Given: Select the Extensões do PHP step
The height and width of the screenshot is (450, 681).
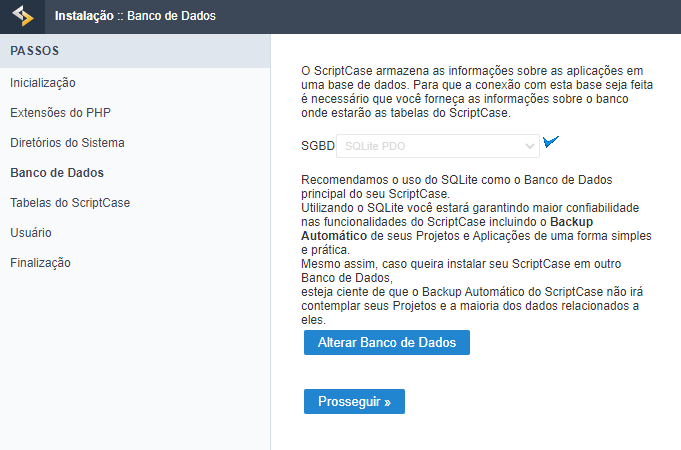Looking at the screenshot, I should (x=60, y=113).
